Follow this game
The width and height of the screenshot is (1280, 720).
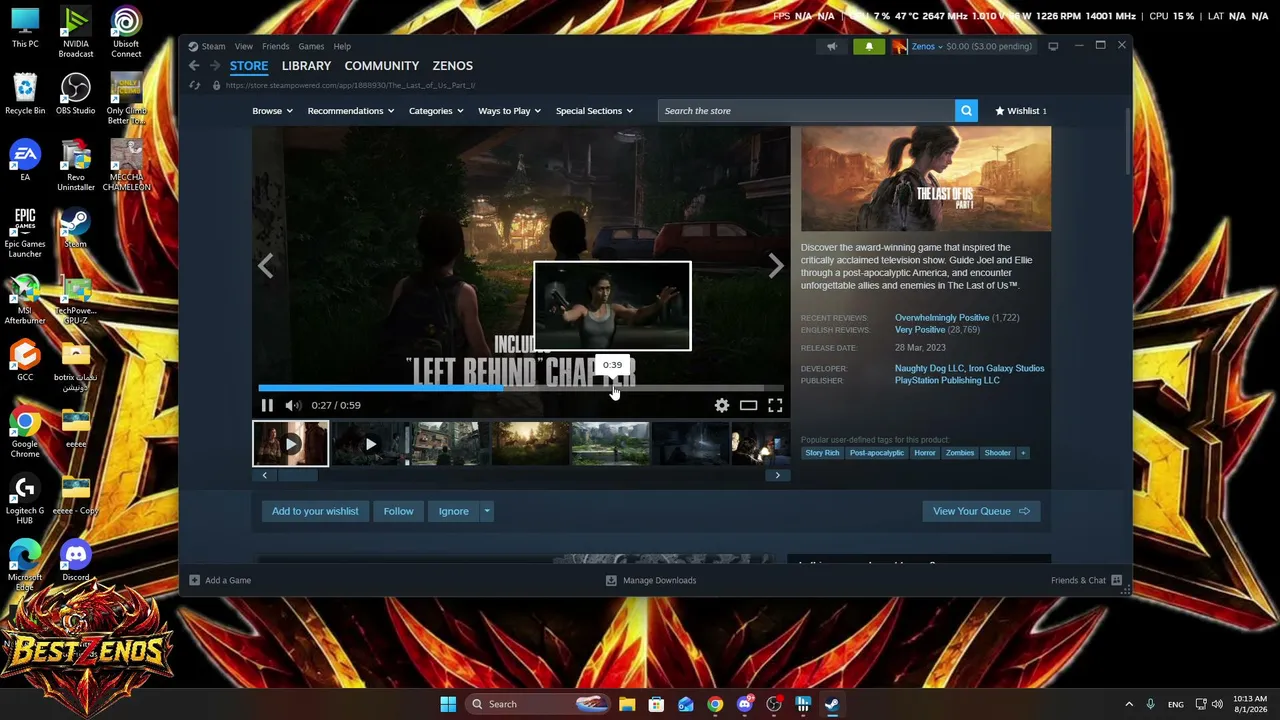point(398,511)
